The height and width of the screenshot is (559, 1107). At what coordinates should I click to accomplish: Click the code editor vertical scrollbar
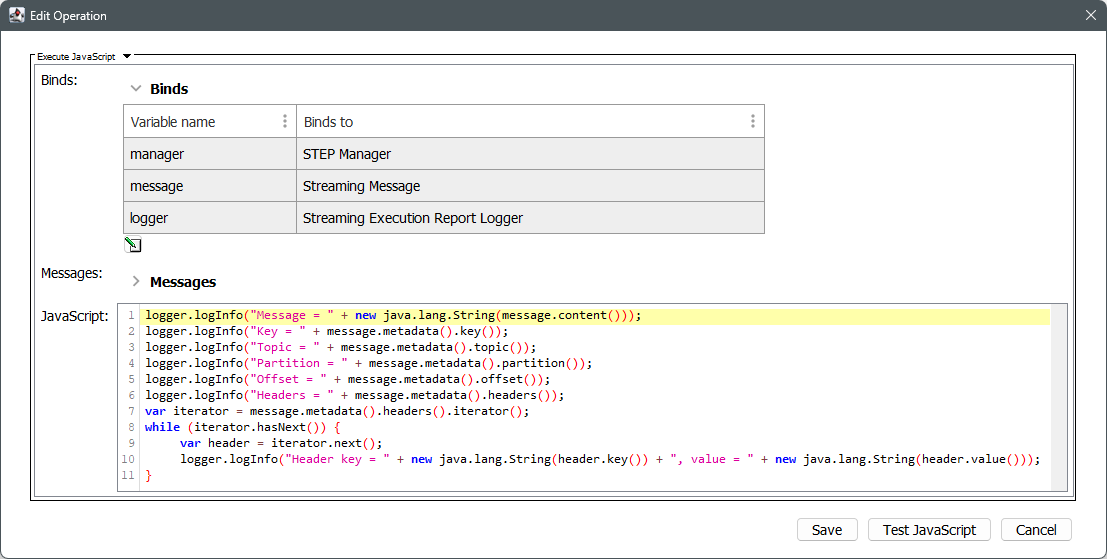(x=1060, y=400)
